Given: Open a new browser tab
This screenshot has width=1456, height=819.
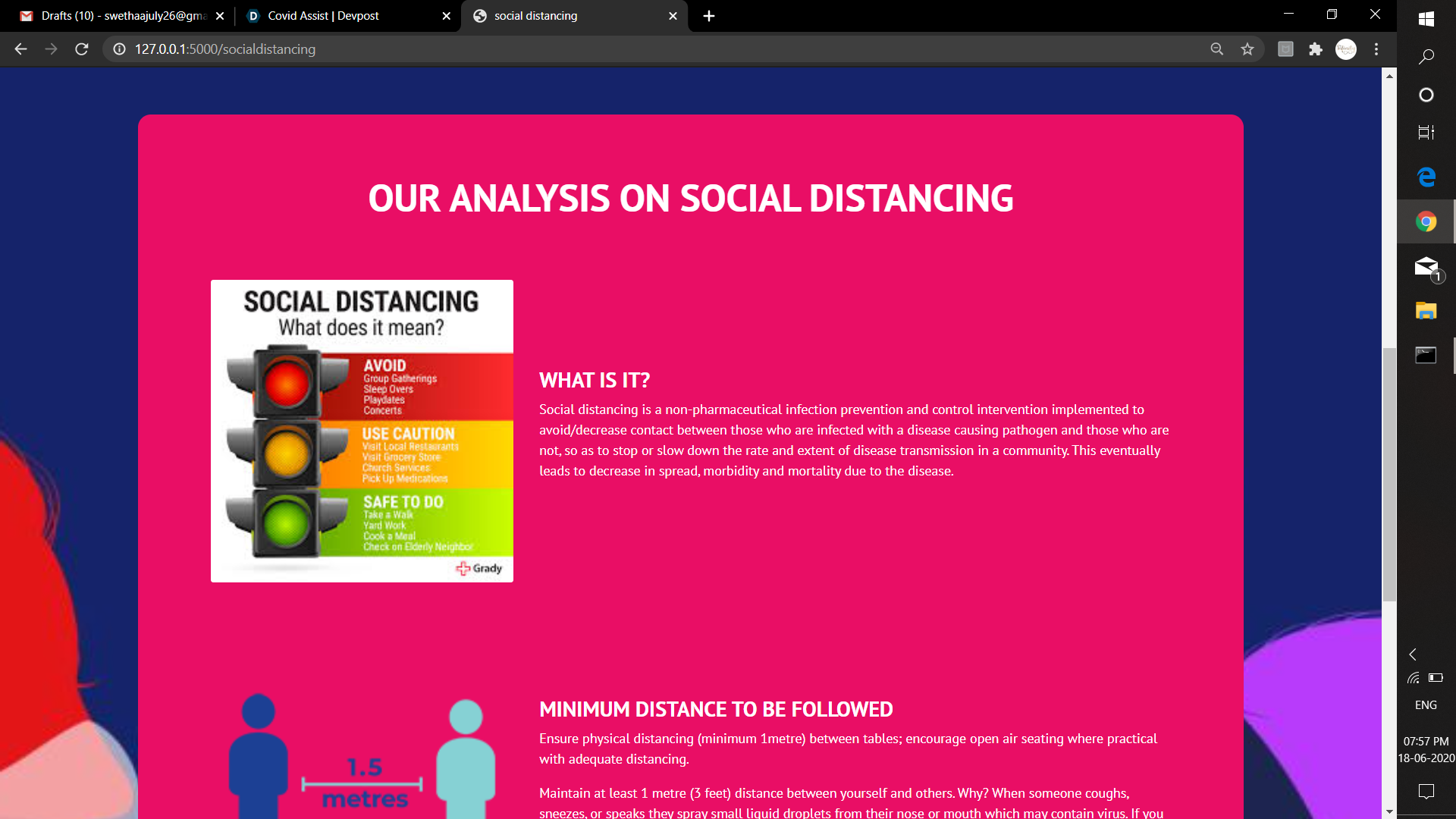Looking at the screenshot, I should 709,16.
